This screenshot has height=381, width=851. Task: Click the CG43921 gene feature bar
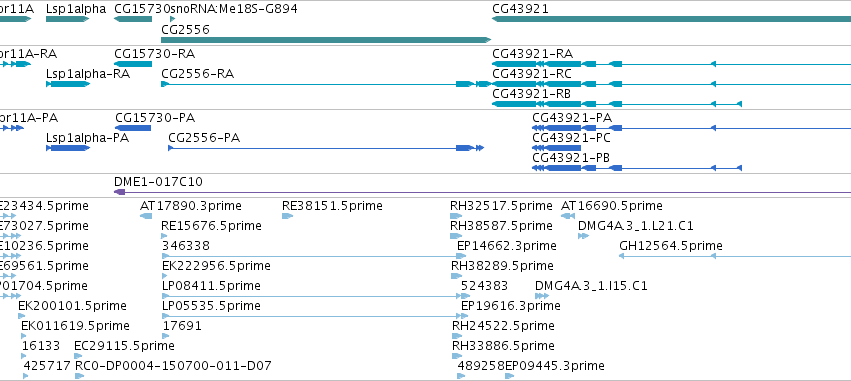(x=671, y=19)
